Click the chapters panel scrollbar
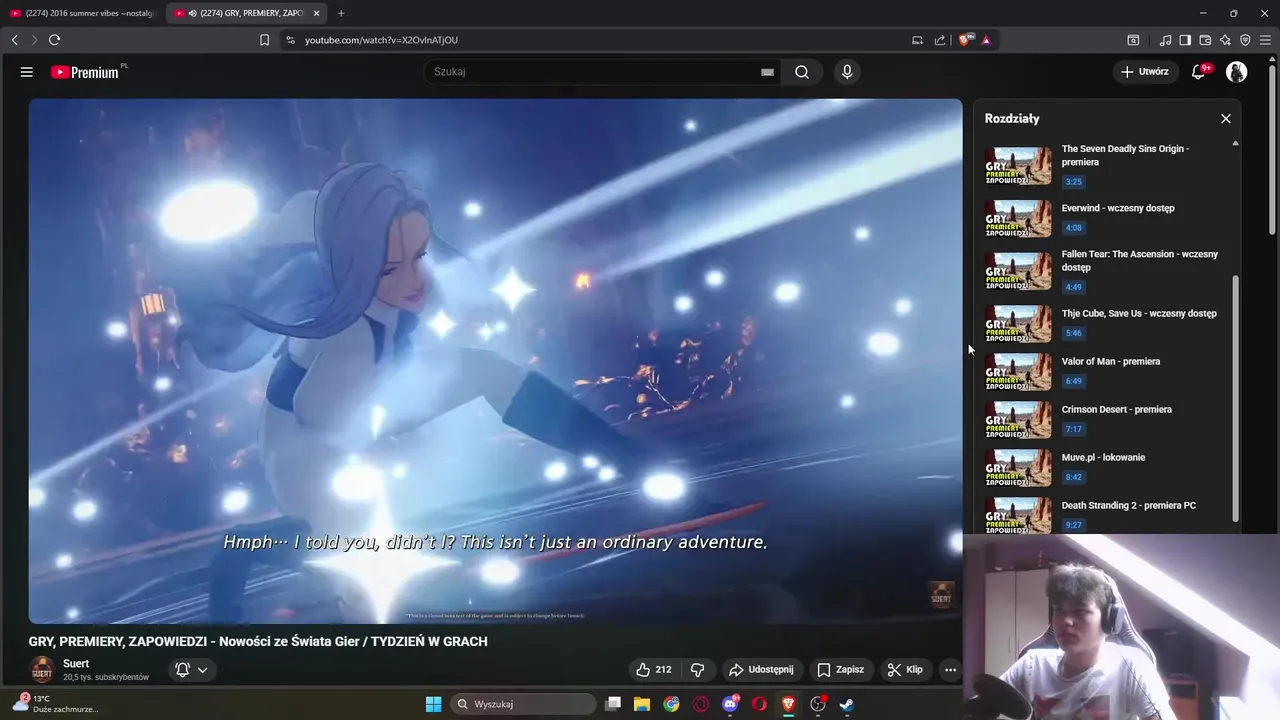 click(1235, 398)
